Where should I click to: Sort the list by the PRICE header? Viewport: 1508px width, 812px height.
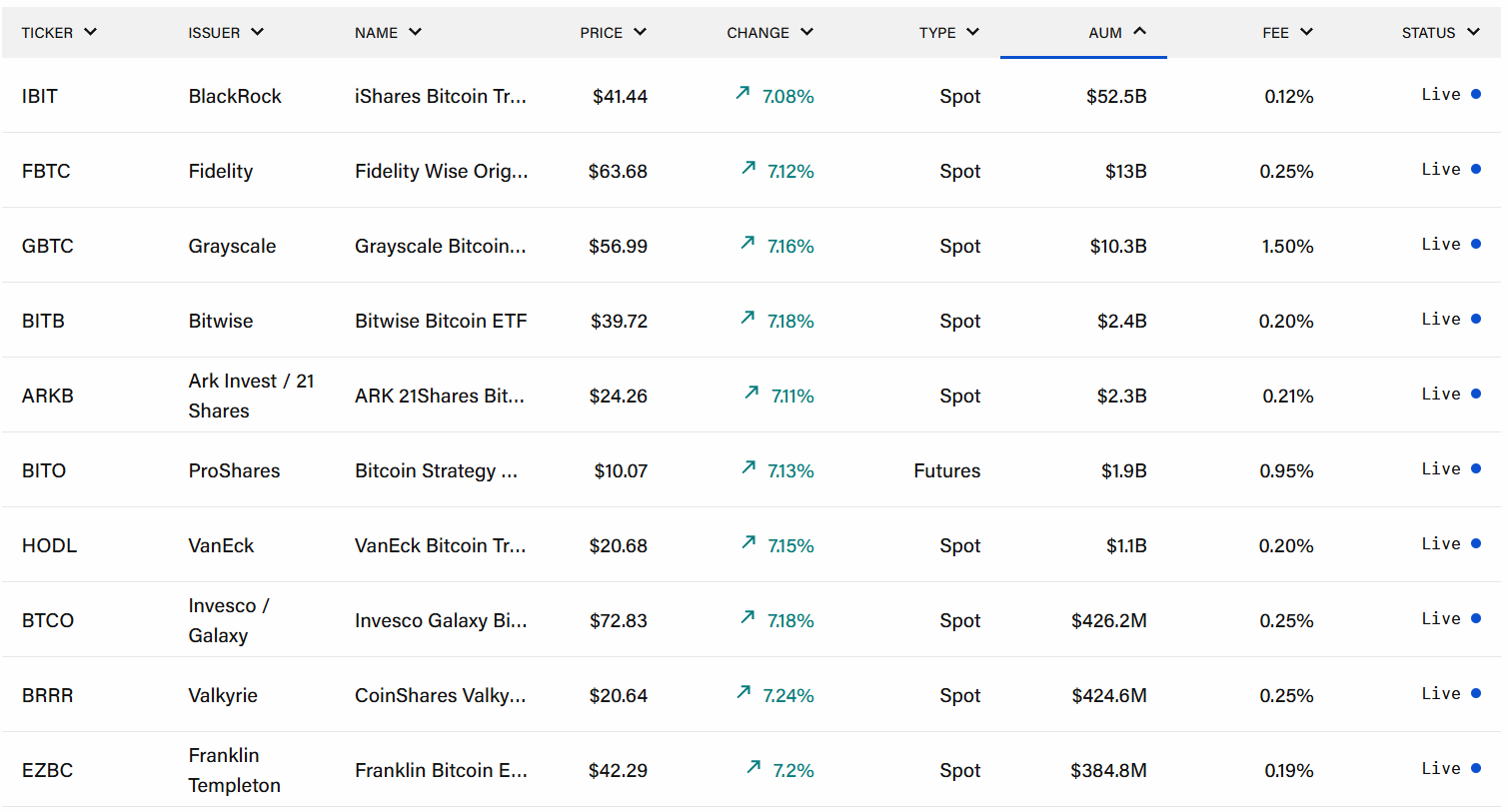click(x=613, y=33)
